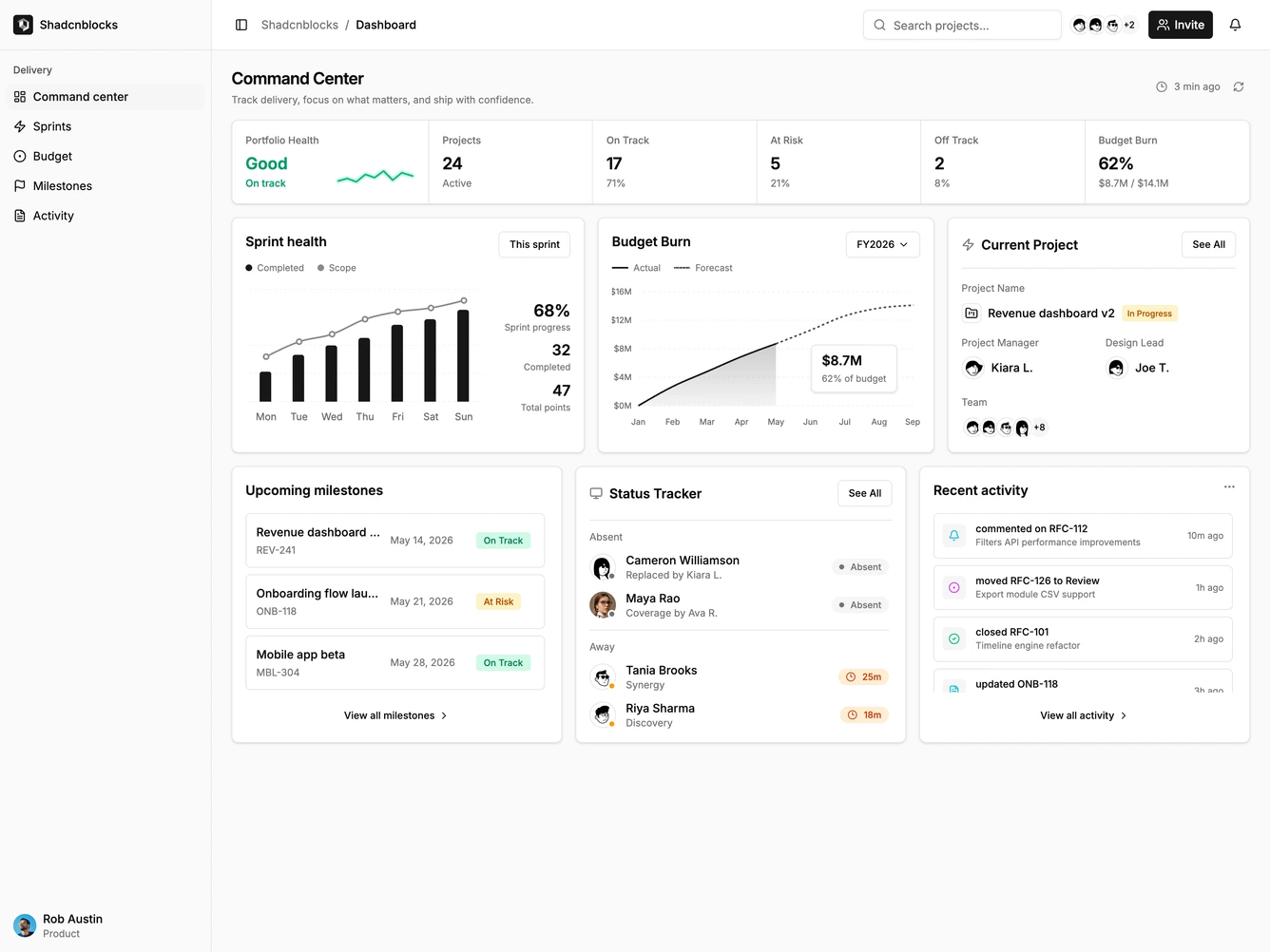Click the circle icon on moved RFC-126
1270x952 pixels.
(x=954, y=587)
